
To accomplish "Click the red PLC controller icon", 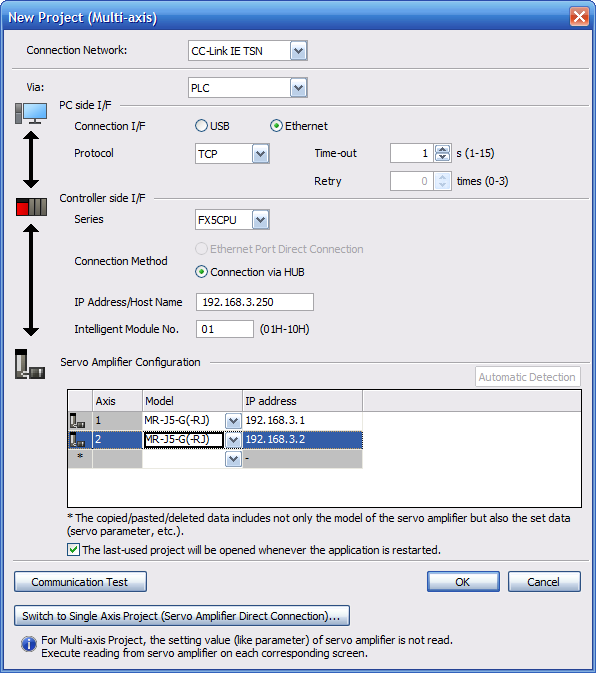I will coord(31,207).
